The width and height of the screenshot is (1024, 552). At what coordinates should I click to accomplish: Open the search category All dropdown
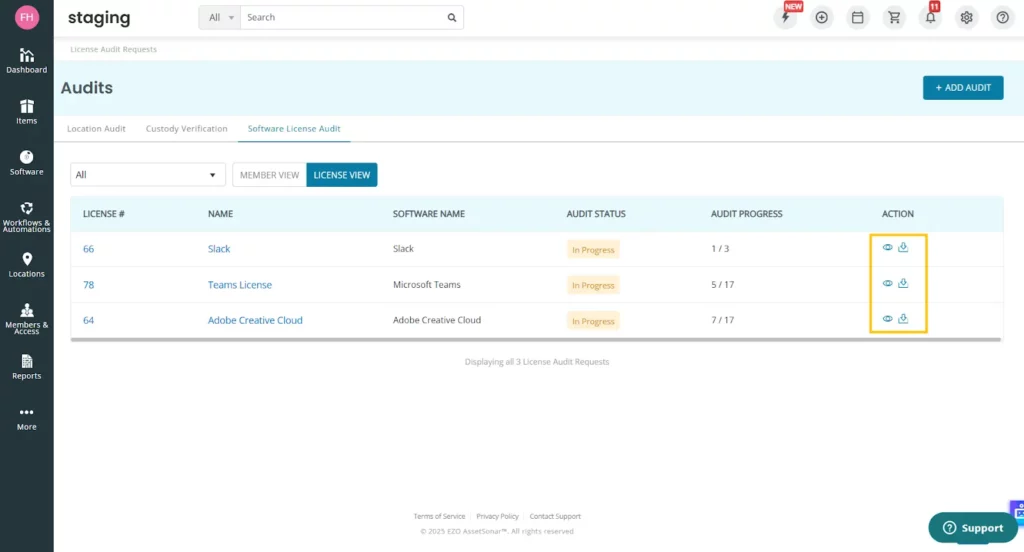(219, 18)
